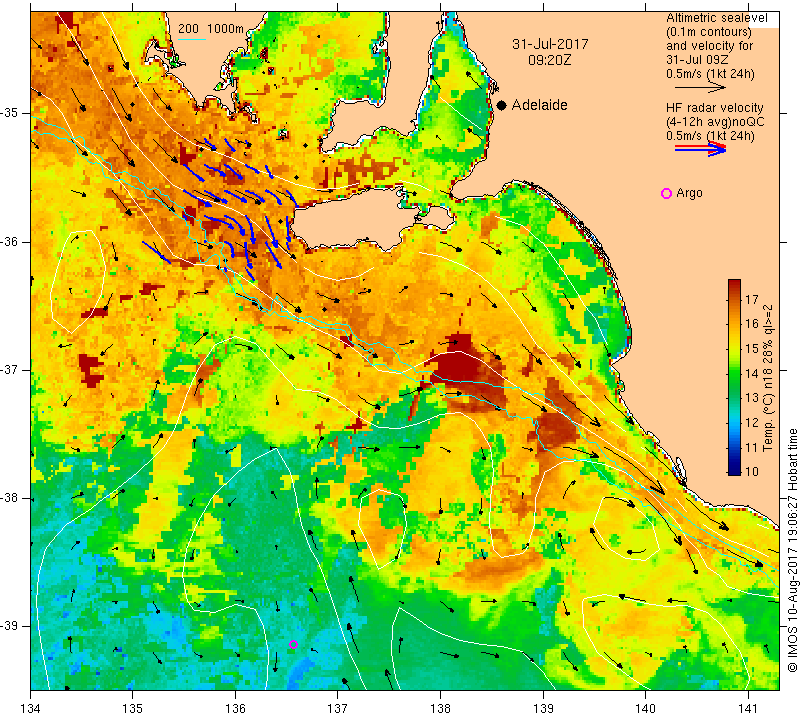
Task: Click the temperature color bar
Action: click(734, 377)
